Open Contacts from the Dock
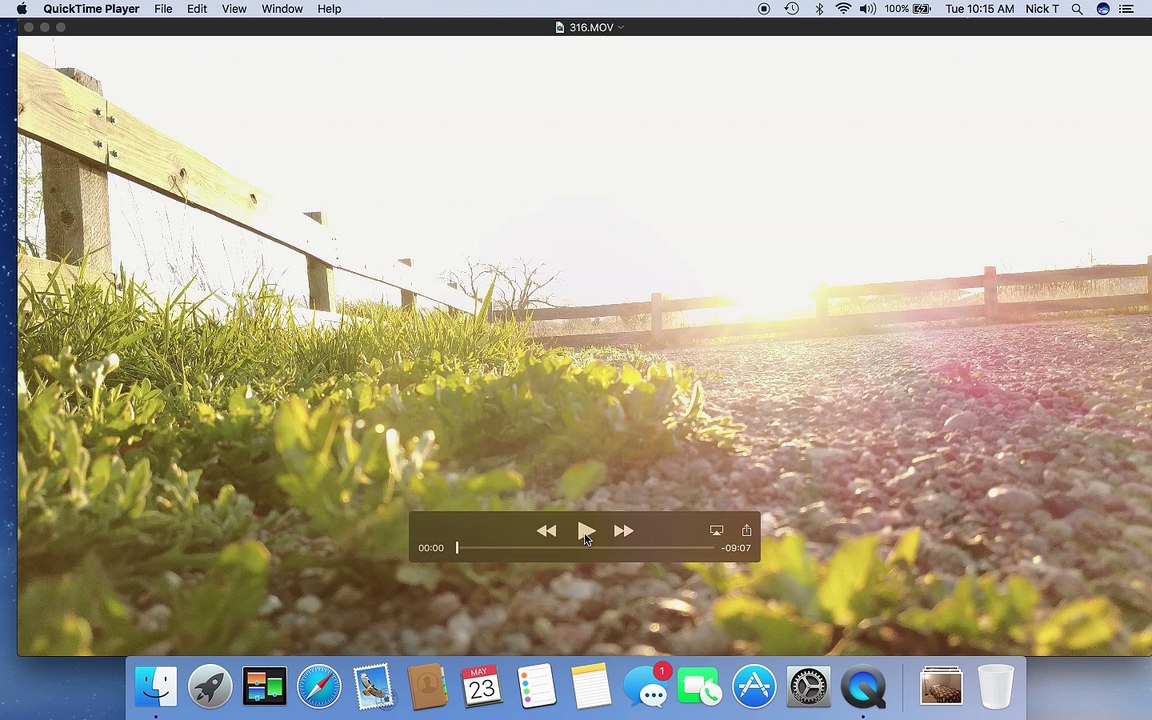Screen dimensions: 1152x720 click(x=428, y=686)
